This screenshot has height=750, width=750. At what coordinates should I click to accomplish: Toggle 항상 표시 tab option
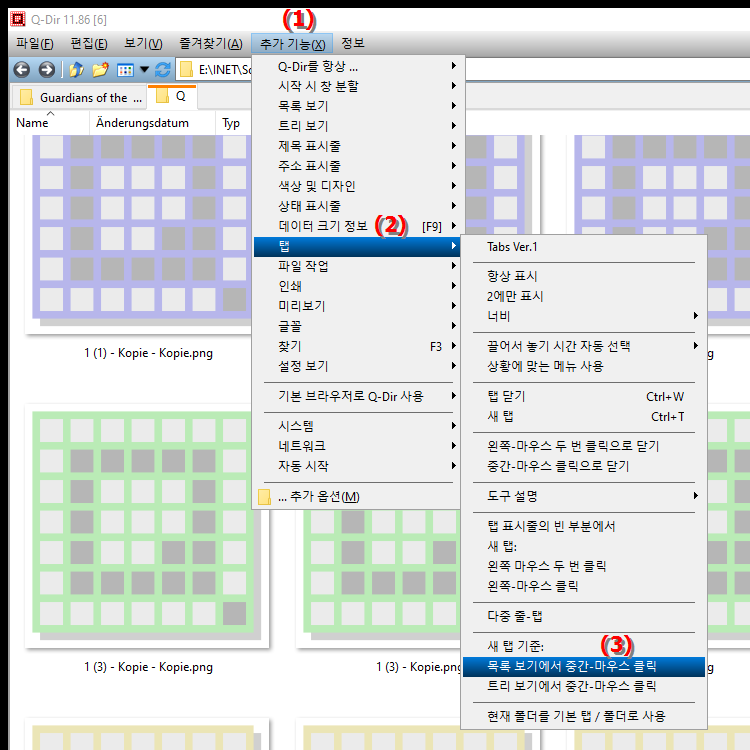coord(584,276)
